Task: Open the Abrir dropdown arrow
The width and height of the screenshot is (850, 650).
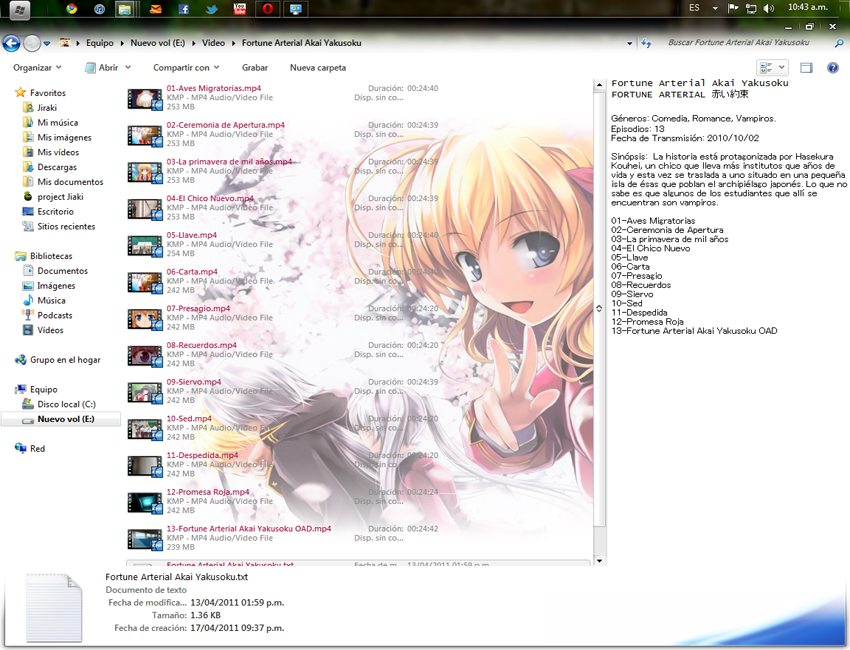Action: [128, 68]
